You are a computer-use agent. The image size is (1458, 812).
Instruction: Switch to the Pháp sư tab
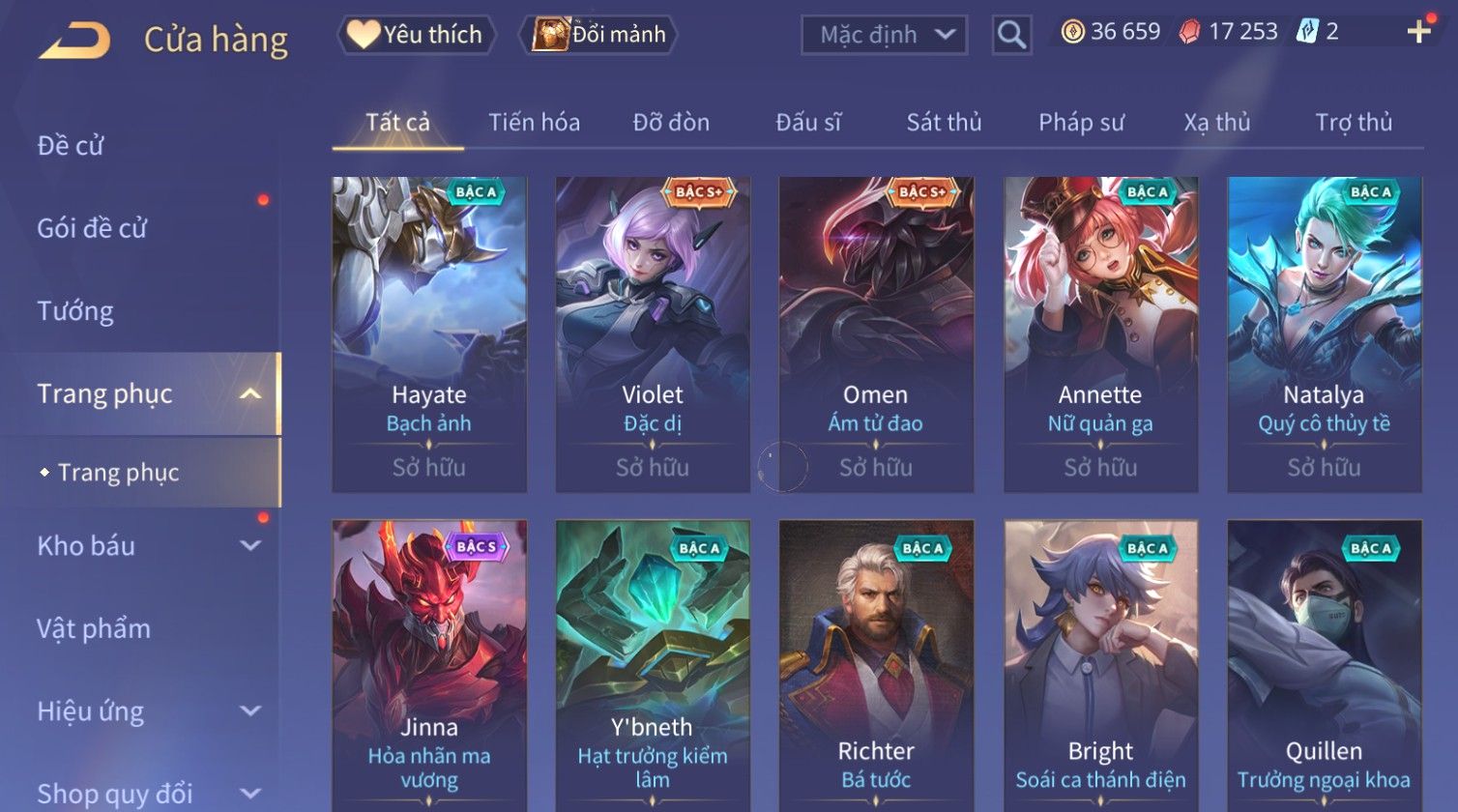point(1081,122)
